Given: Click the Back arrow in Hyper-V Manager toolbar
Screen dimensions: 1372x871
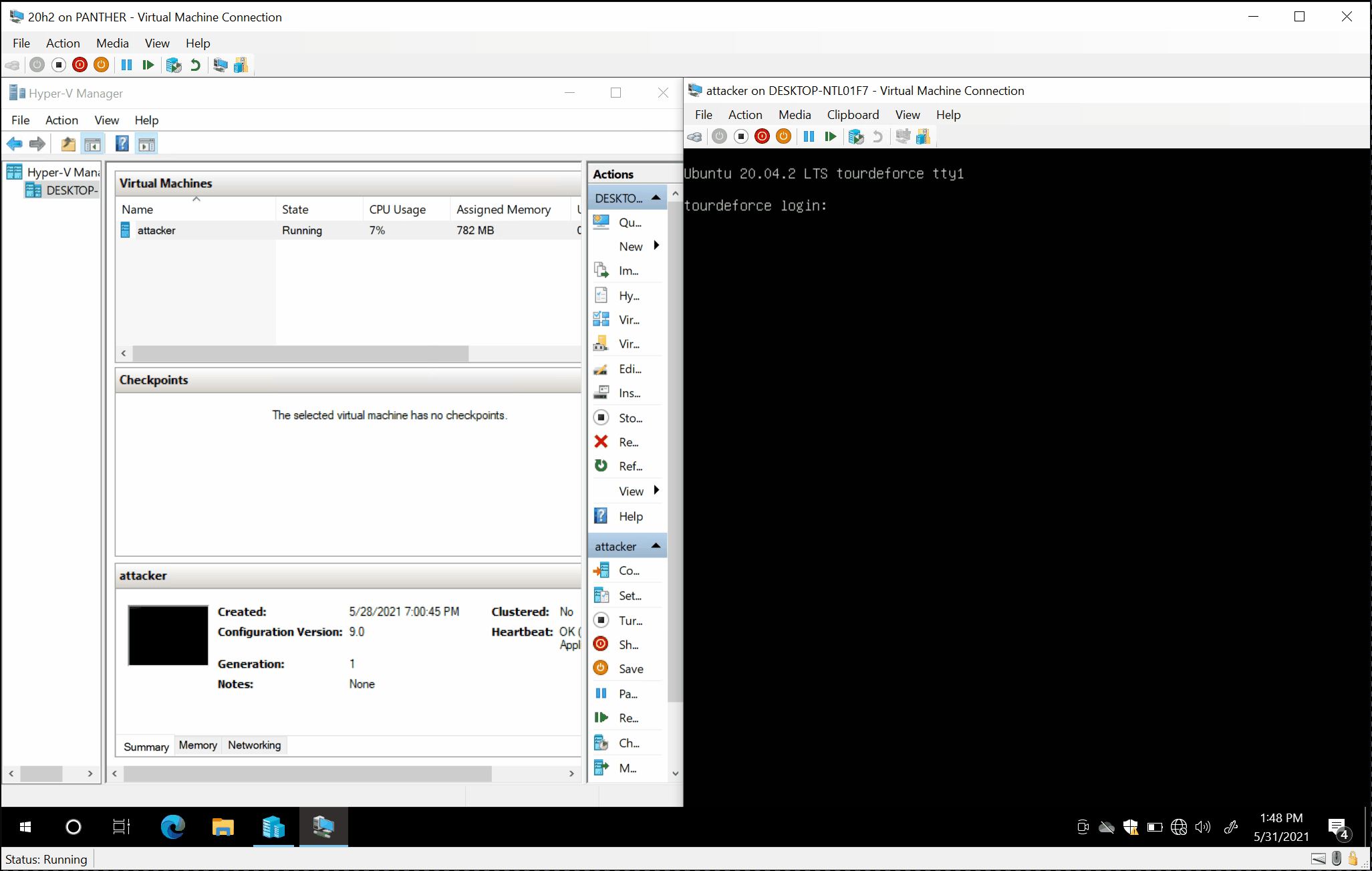Looking at the screenshot, I should point(15,144).
